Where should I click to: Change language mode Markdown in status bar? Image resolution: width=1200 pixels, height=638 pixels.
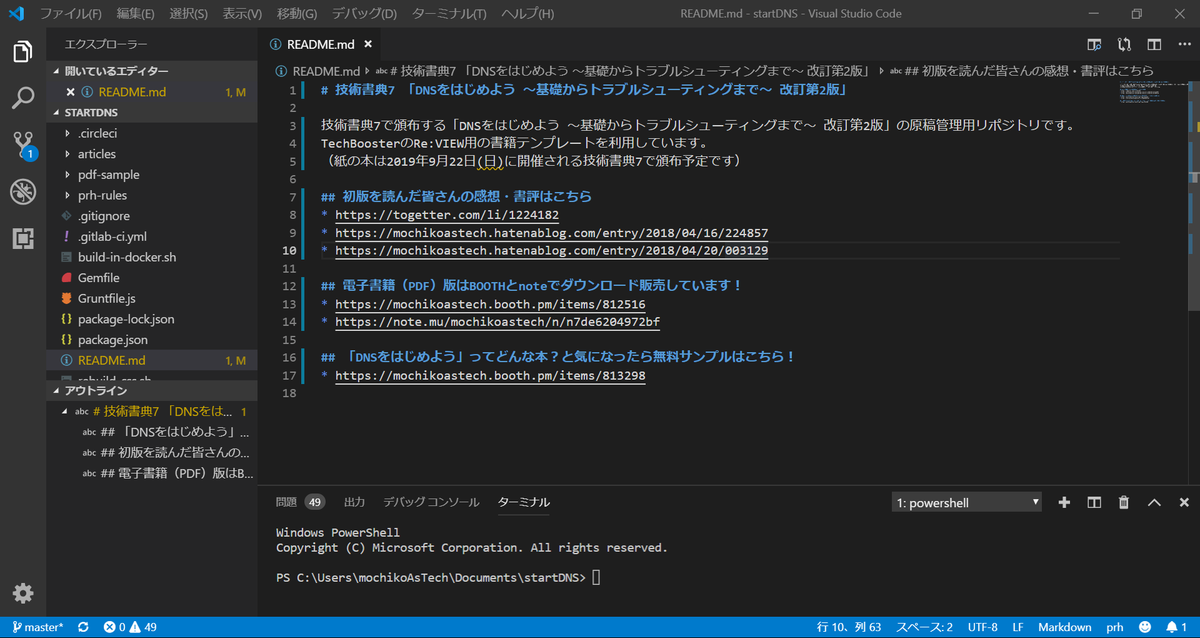1065,627
